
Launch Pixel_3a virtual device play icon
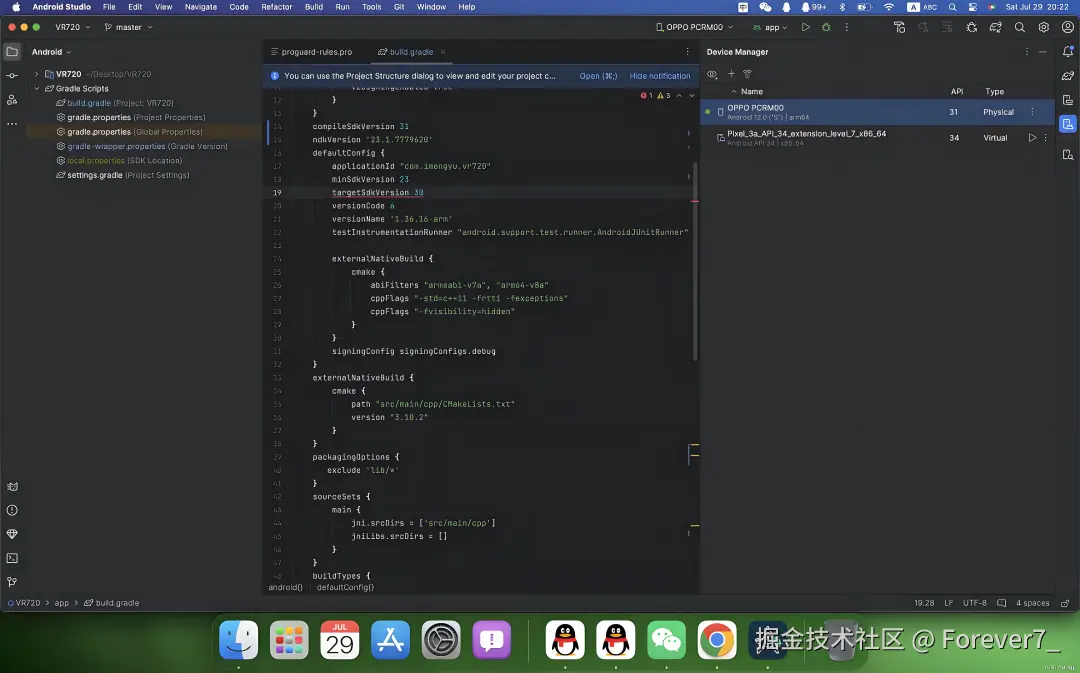coord(1032,138)
